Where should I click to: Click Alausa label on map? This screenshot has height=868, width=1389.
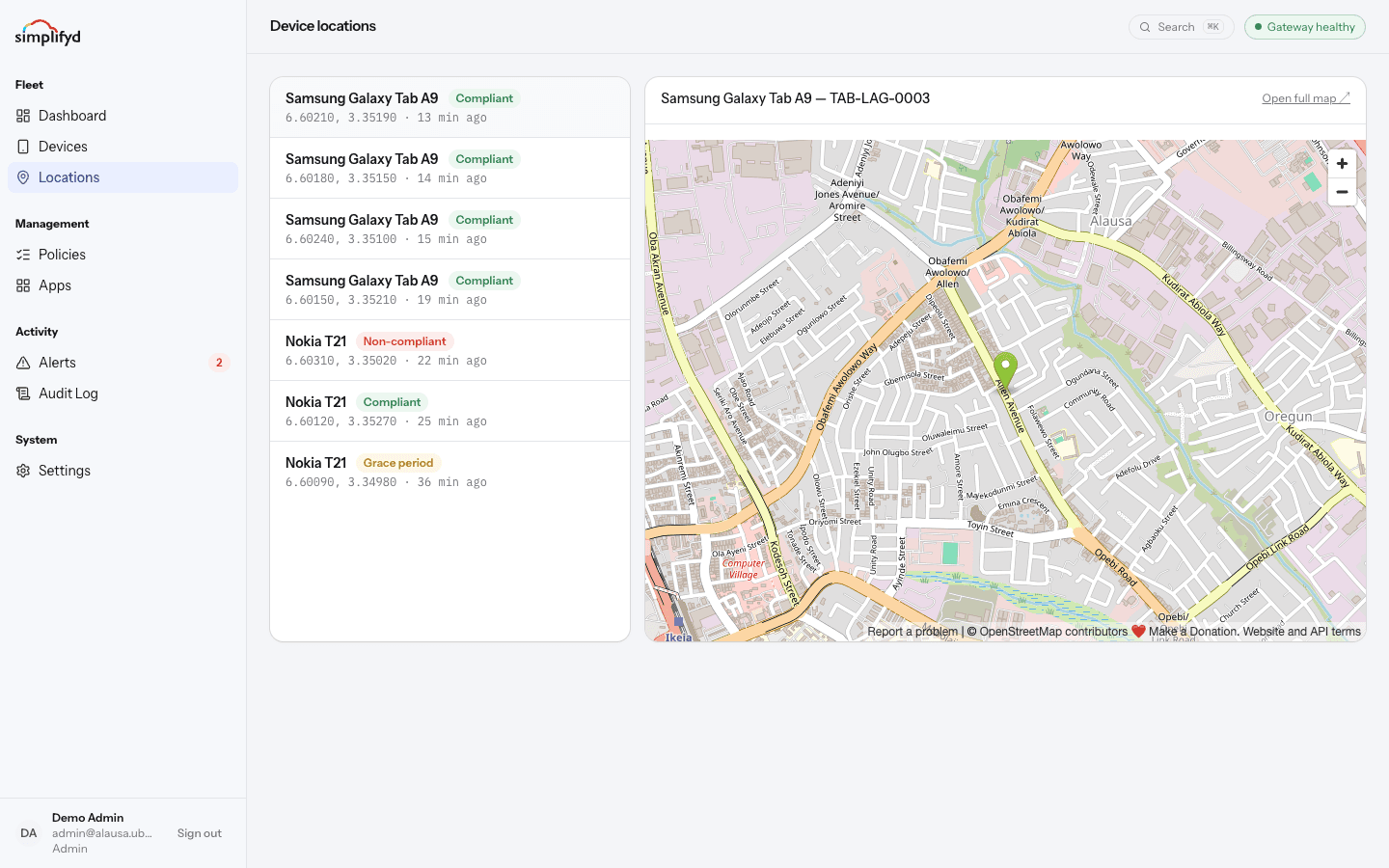pos(1111,221)
